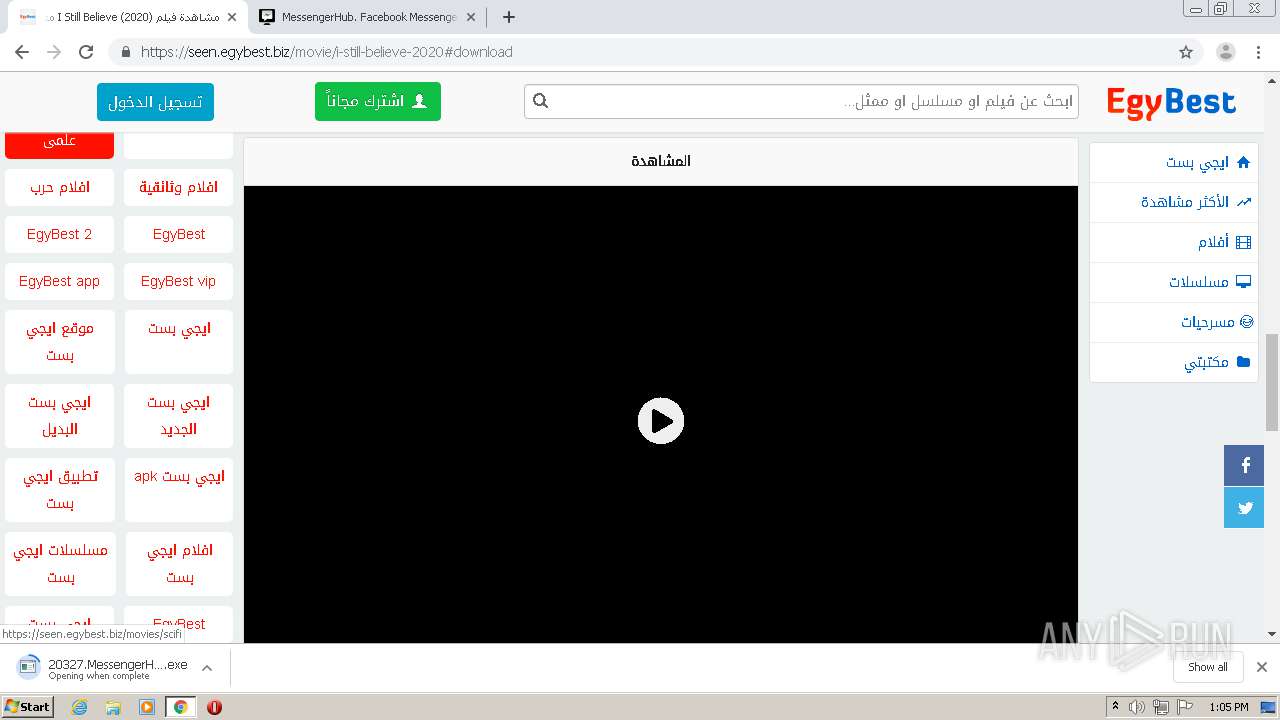Share on Twitter via the side icon
This screenshot has width=1280, height=720.
pyautogui.click(x=1244, y=507)
